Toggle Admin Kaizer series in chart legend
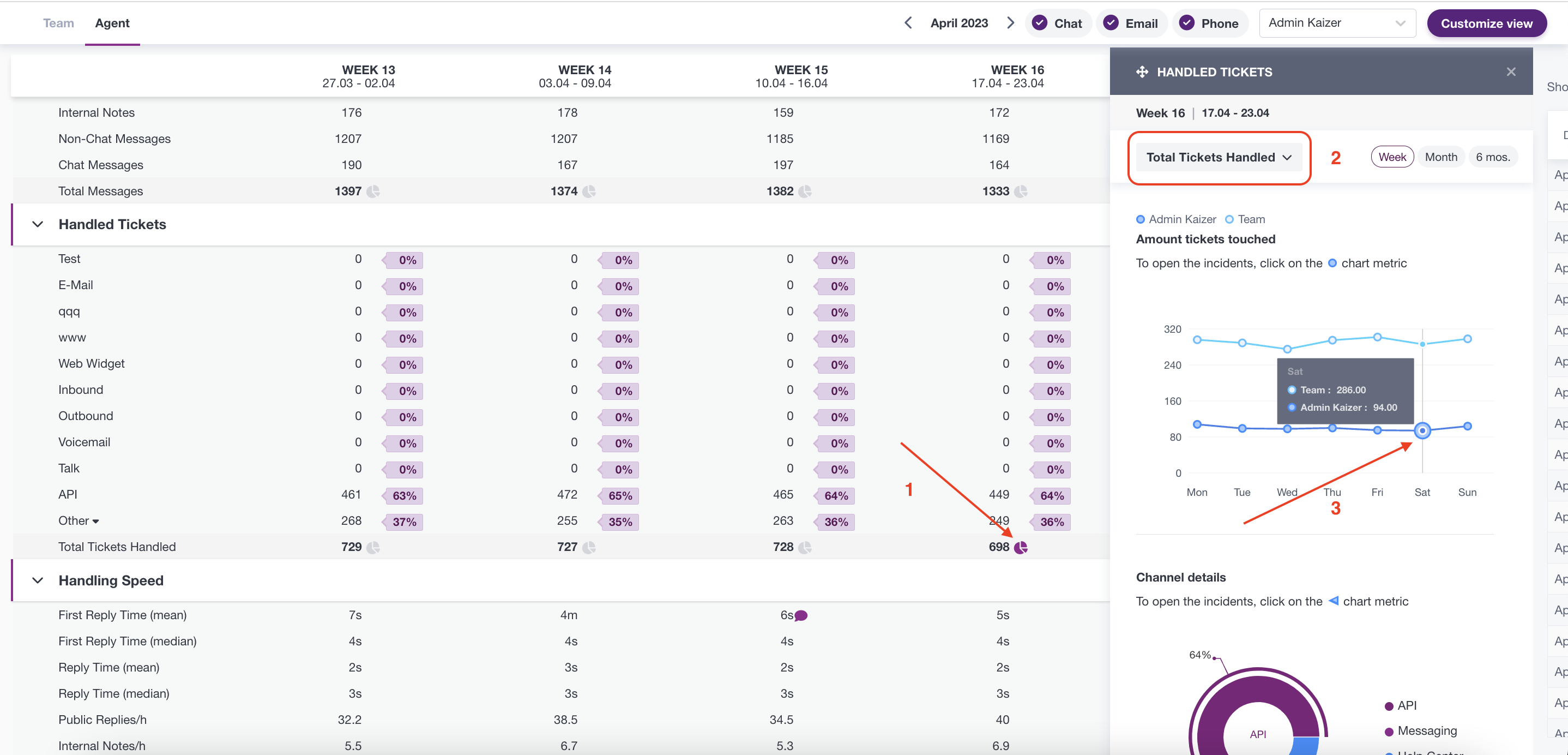 click(1176, 219)
